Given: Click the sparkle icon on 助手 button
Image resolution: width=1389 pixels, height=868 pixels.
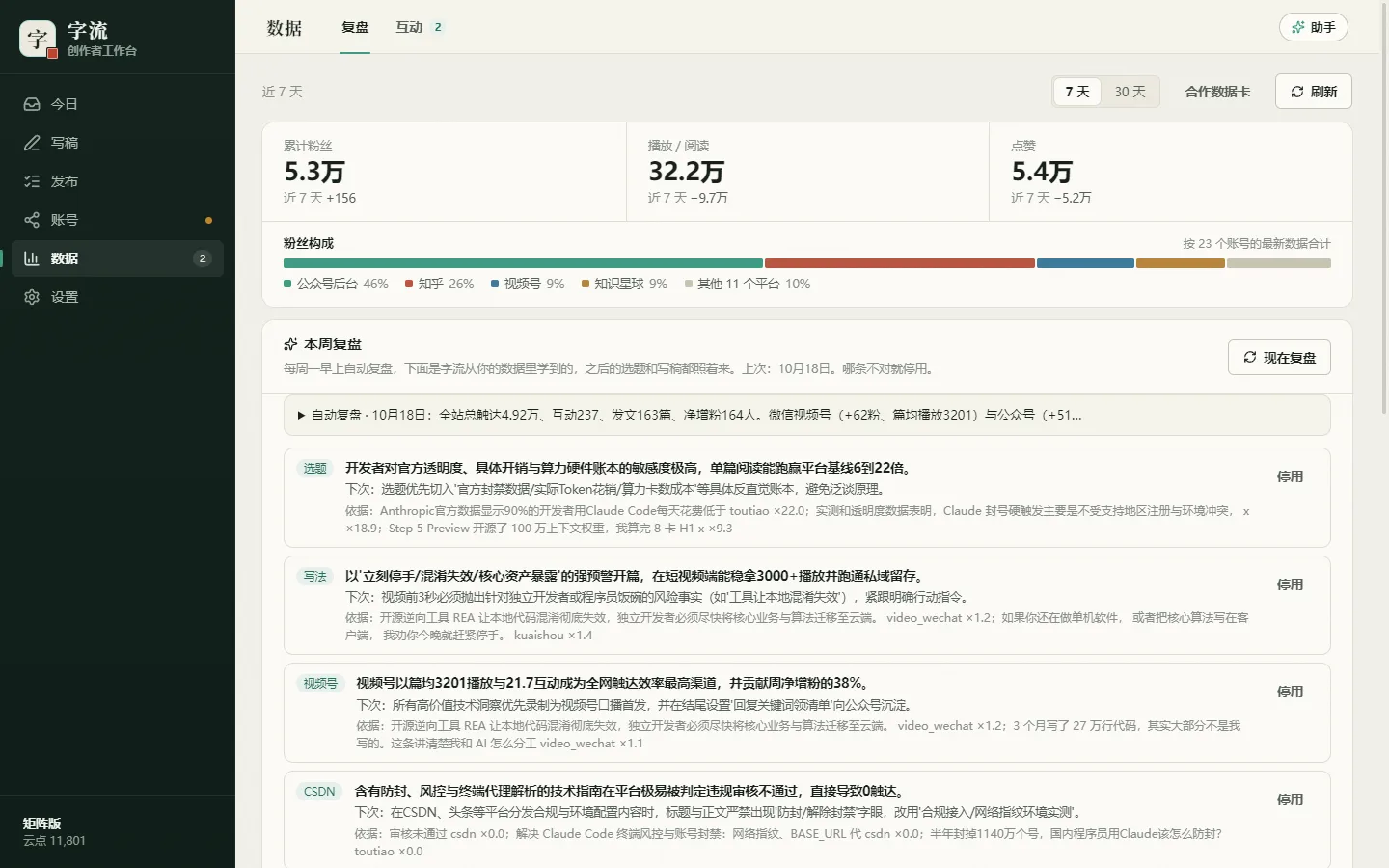Looking at the screenshot, I should 1298,27.
